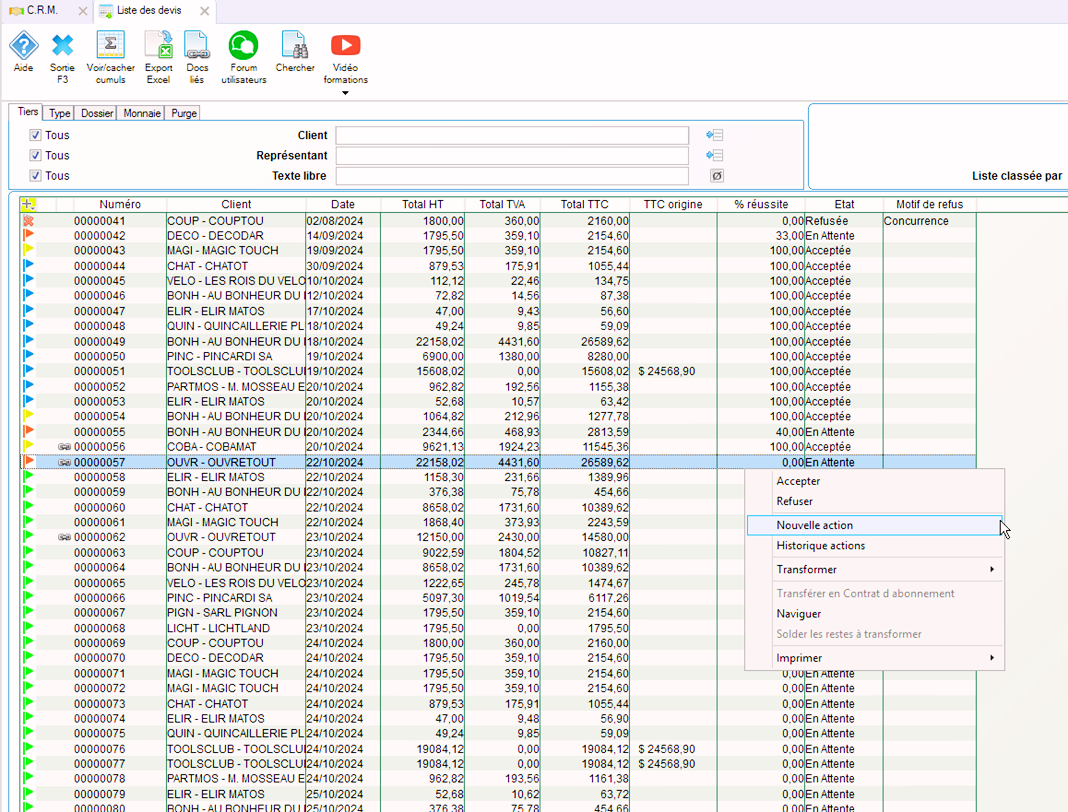The image size is (1068, 812).
Task: Toggle the Tous checkbox for Représentant
Action: pos(36,155)
